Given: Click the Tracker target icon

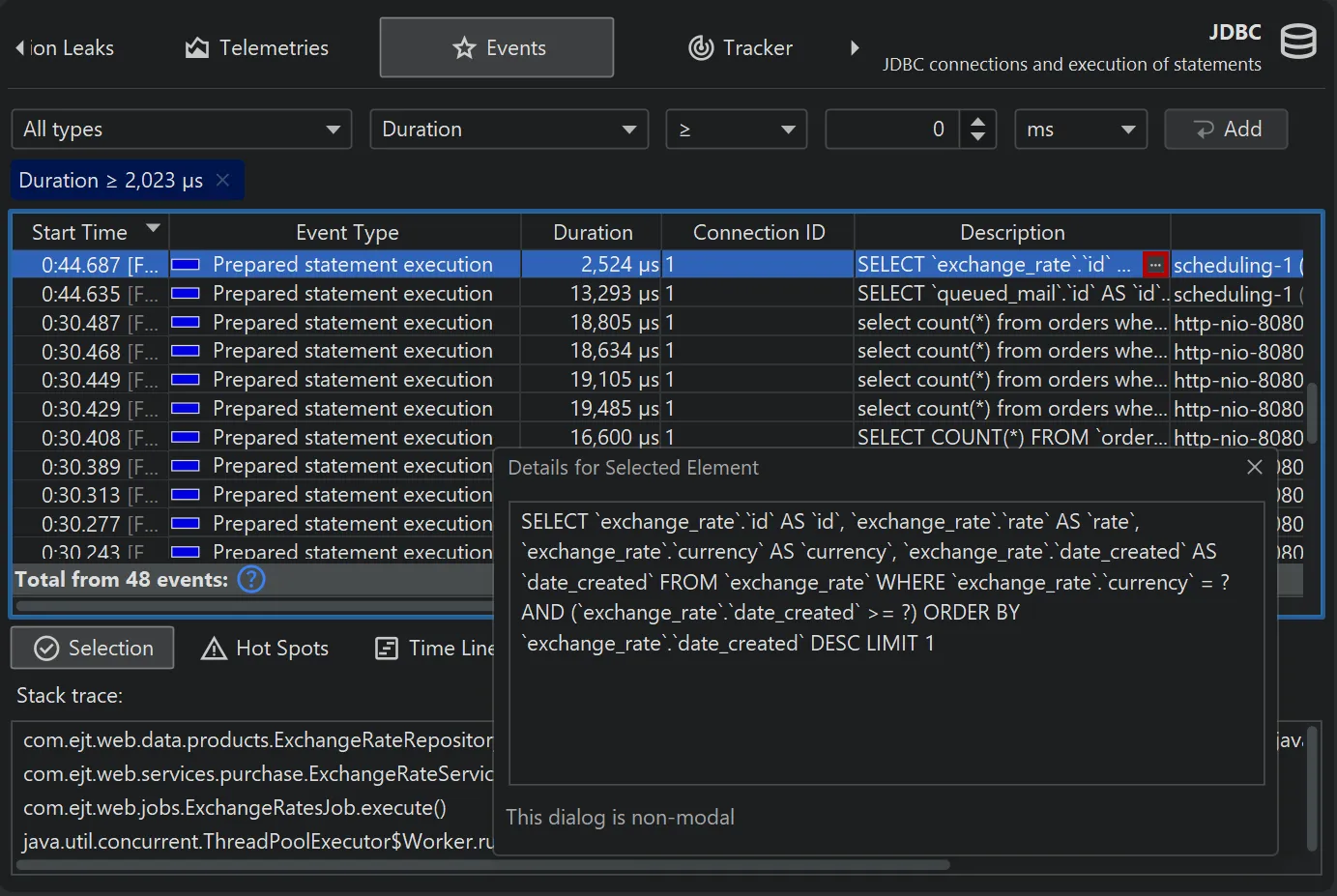Looking at the screenshot, I should (700, 47).
